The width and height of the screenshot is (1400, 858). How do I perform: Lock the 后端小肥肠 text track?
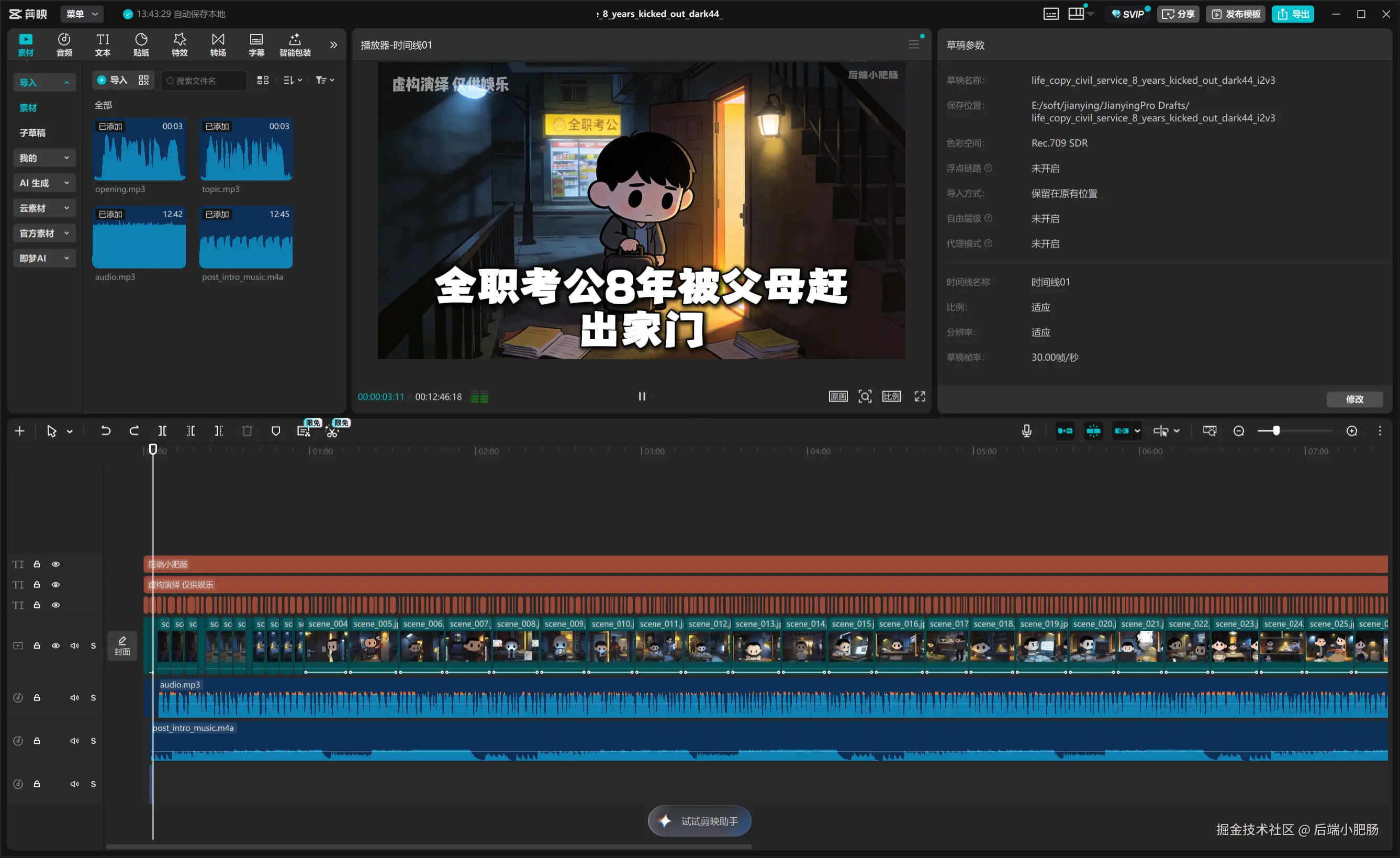(x=37, y=564)
